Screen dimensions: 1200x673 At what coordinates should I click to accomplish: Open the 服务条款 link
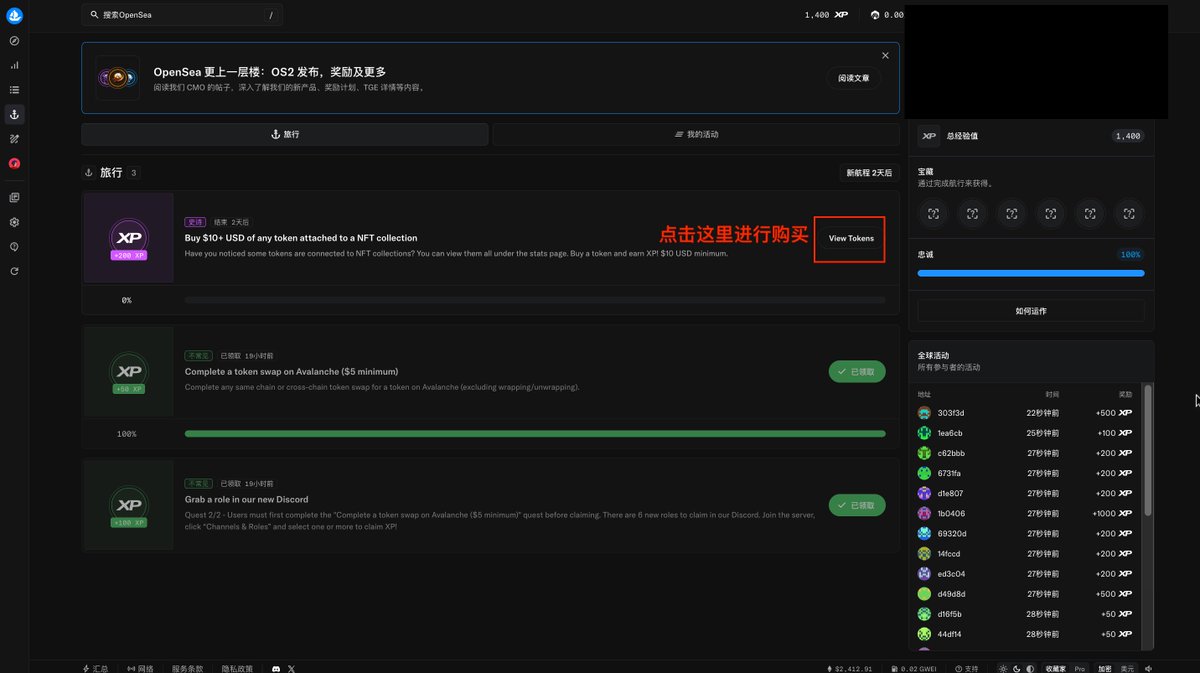click(x=187, y=668)
